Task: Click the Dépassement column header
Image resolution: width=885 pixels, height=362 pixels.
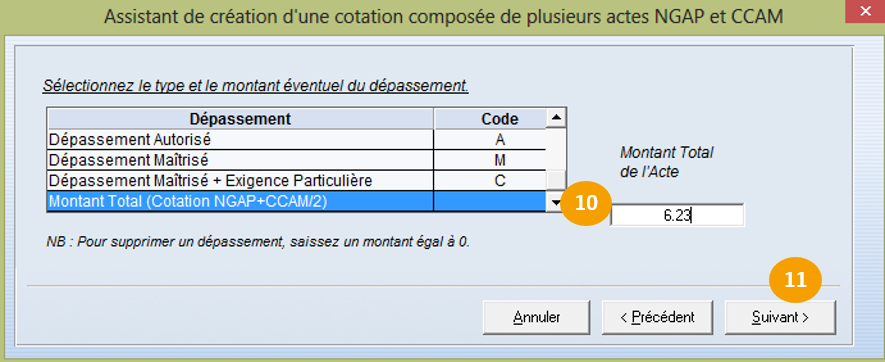Action: pos(240,119)
